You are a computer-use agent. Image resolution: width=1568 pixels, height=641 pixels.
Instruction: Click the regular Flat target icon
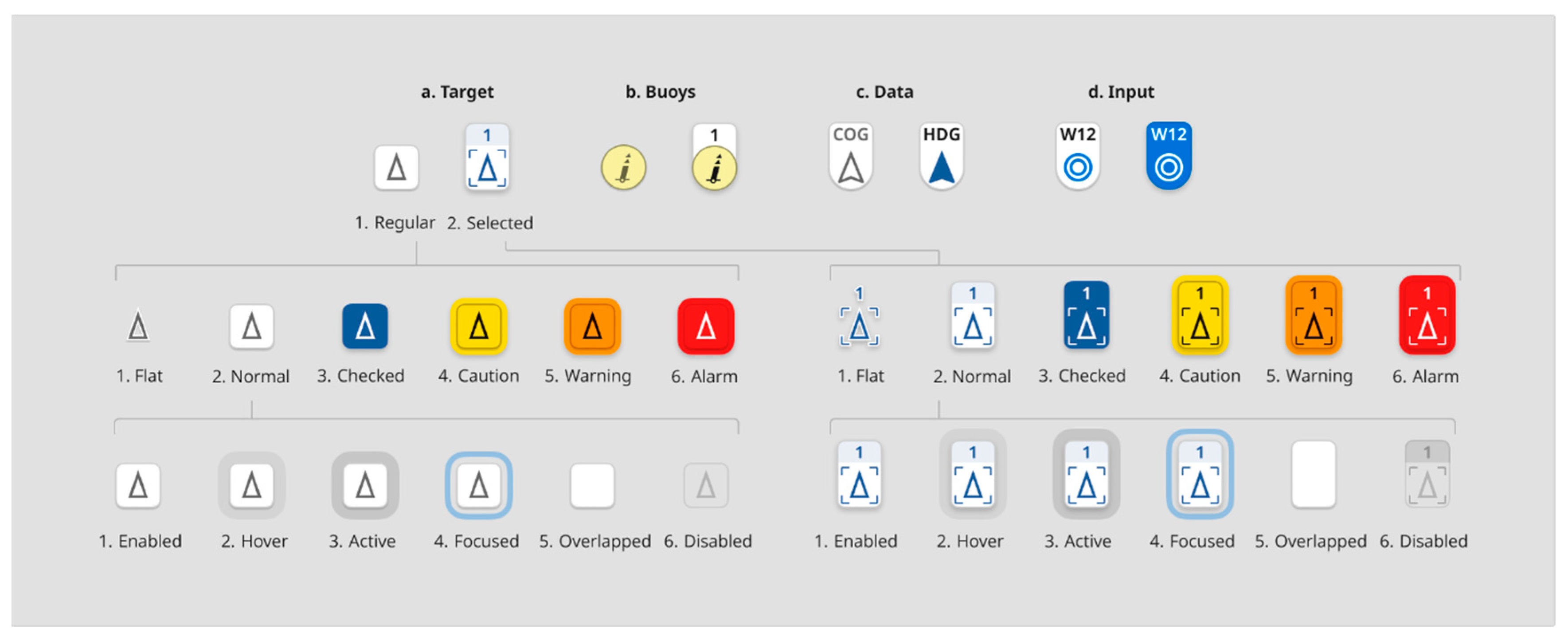pyautogui.click(x=138, y=326)
